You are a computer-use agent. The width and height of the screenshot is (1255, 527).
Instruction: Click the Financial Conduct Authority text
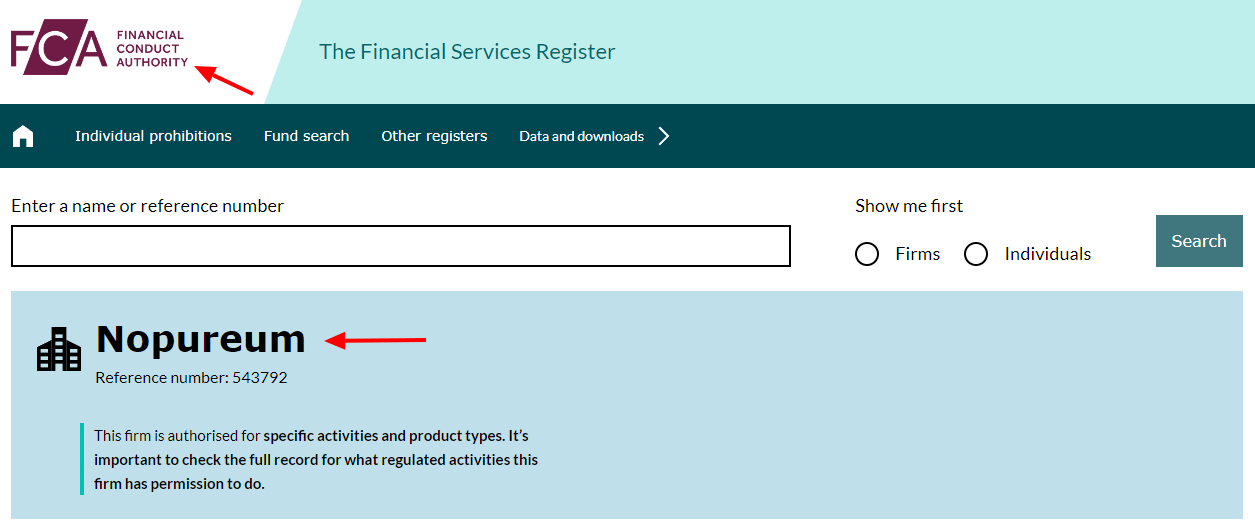click(x=152, y=48)
